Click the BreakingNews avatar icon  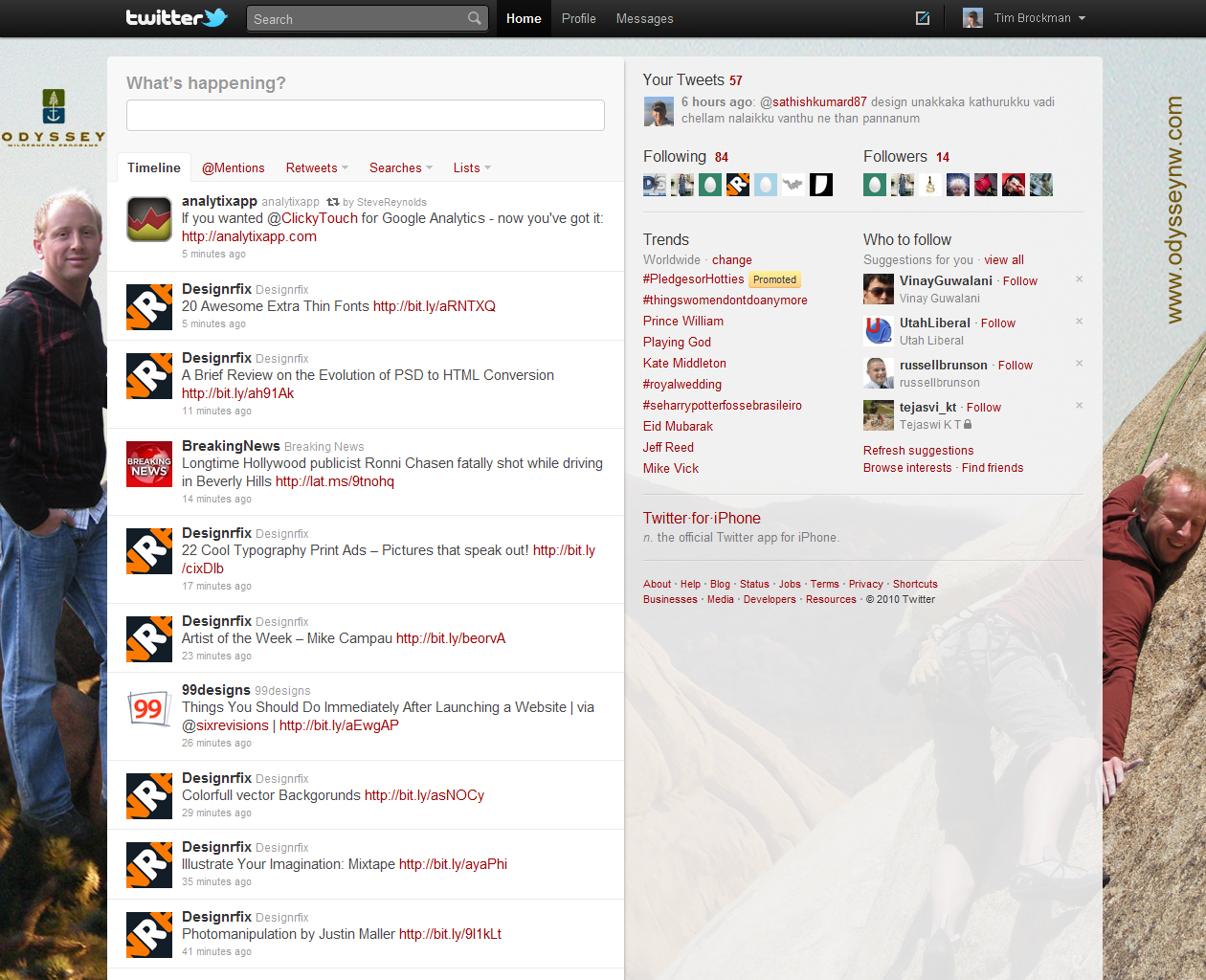[149, 463]
